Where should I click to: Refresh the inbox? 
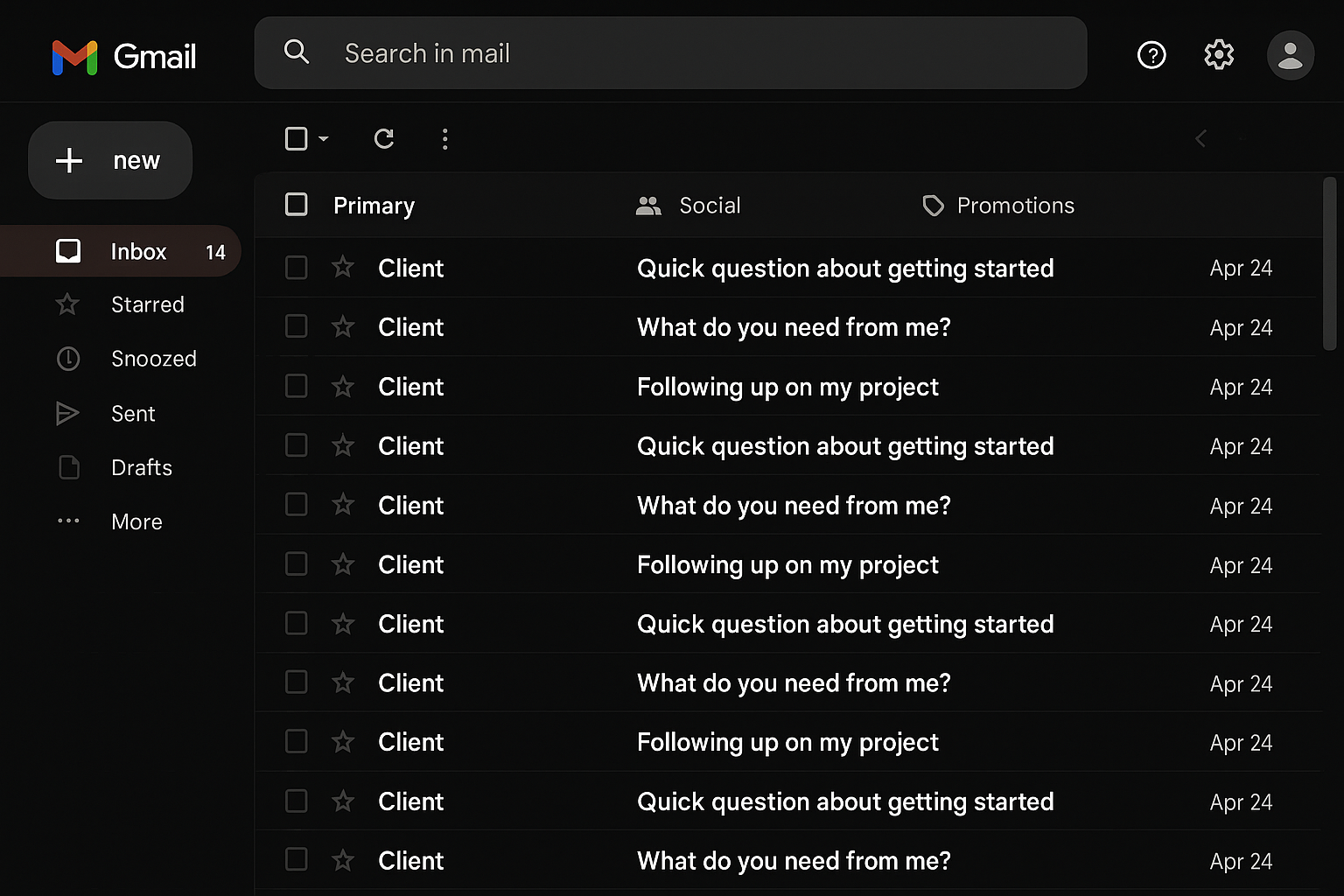[384, 138]
